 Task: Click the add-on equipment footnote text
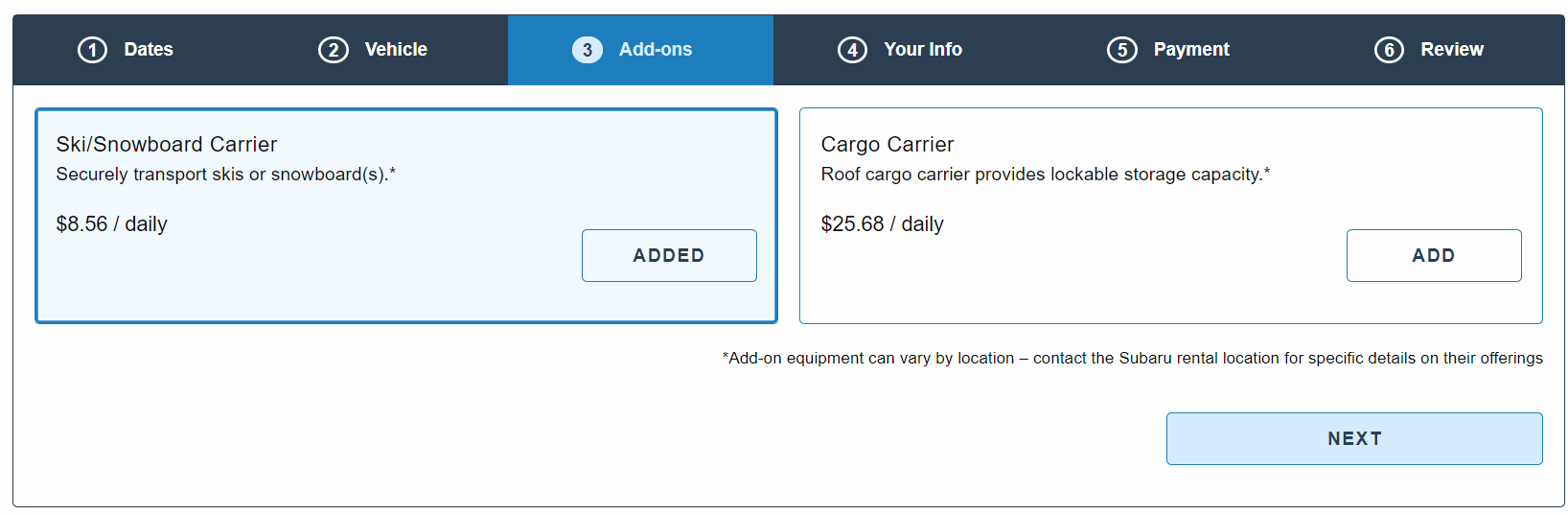point(1132,358)
